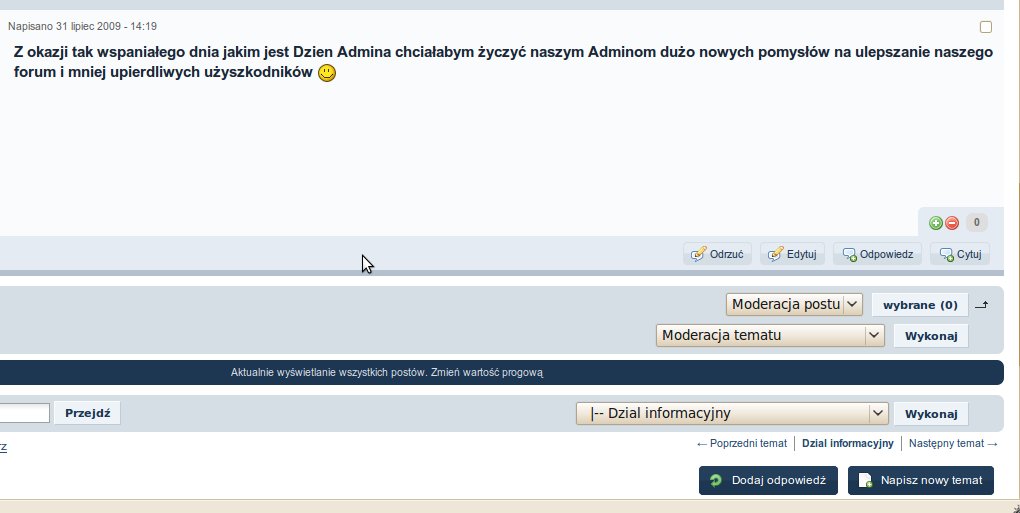Go to Poprzedni temat

point(742,443)
